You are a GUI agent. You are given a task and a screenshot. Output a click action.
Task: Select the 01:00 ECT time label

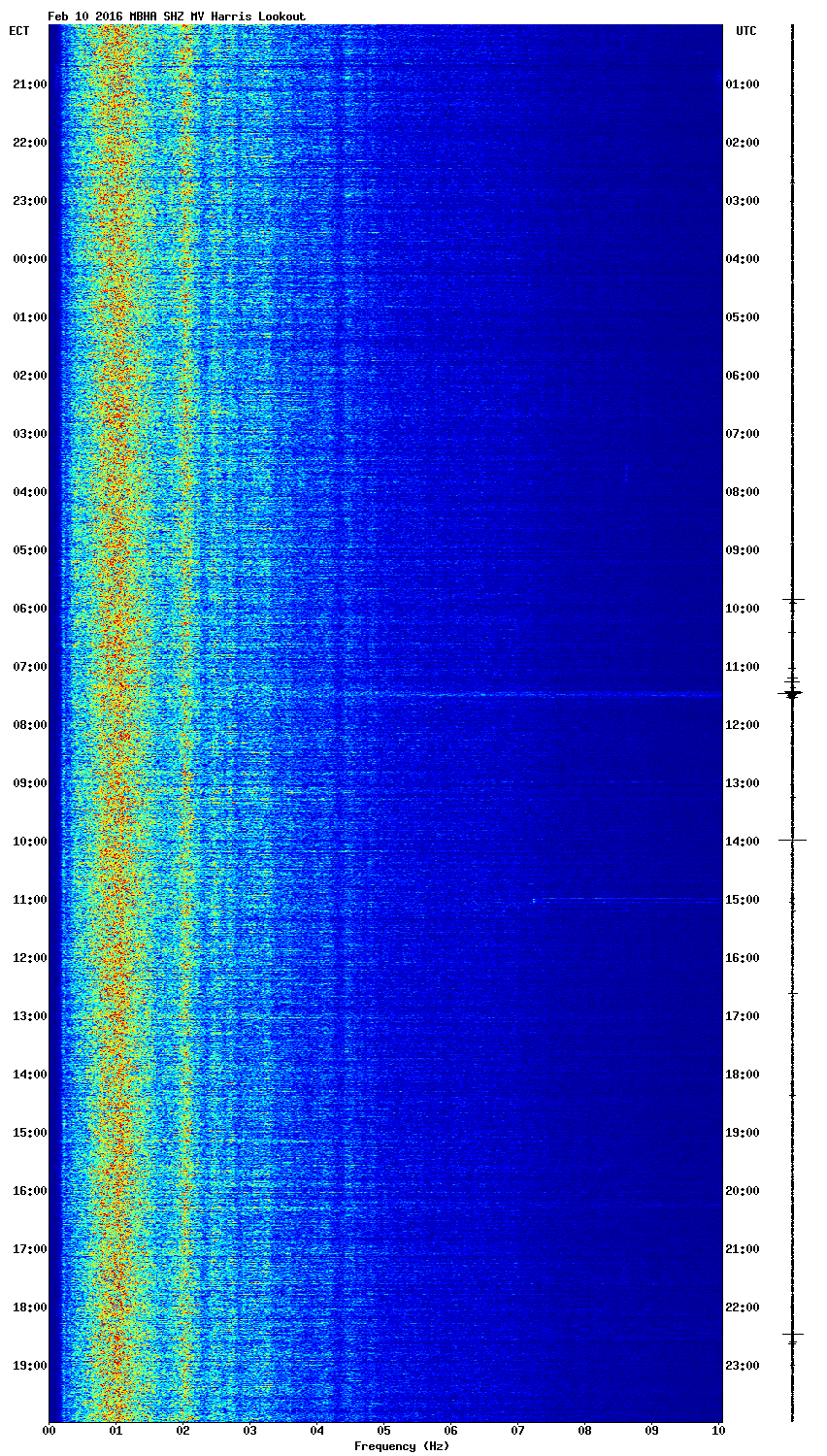click(x=29, y=317)
